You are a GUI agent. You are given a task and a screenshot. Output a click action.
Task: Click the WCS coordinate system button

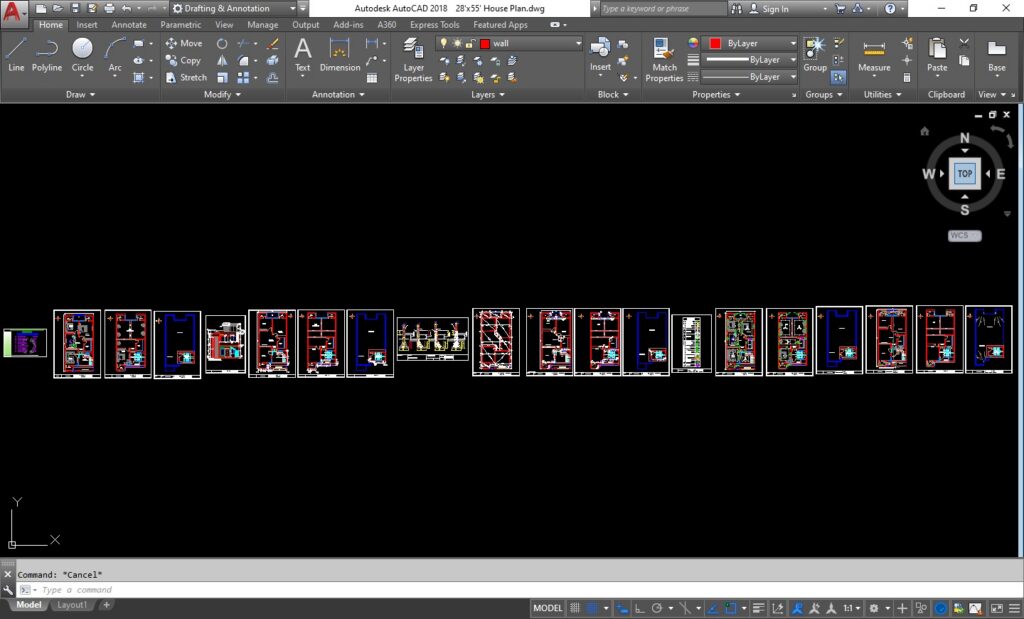point(965,236)
